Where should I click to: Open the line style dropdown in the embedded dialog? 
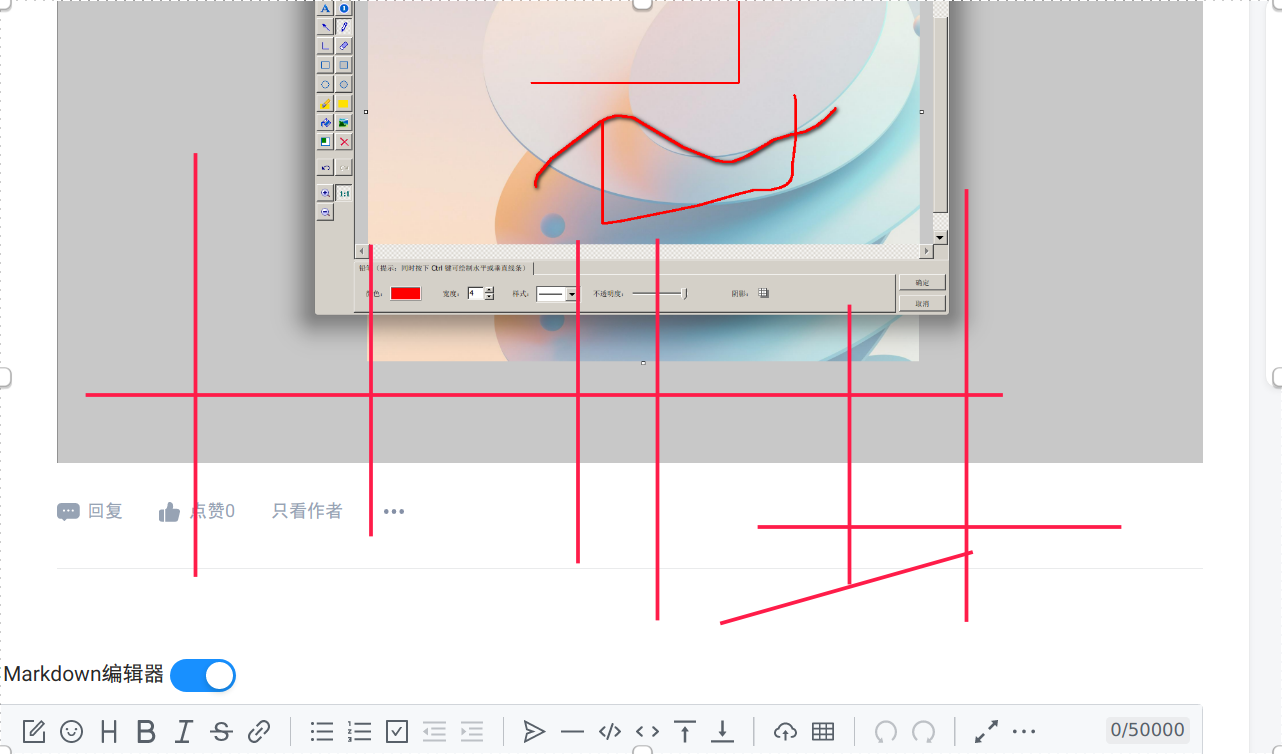click(x=572, y=294)
